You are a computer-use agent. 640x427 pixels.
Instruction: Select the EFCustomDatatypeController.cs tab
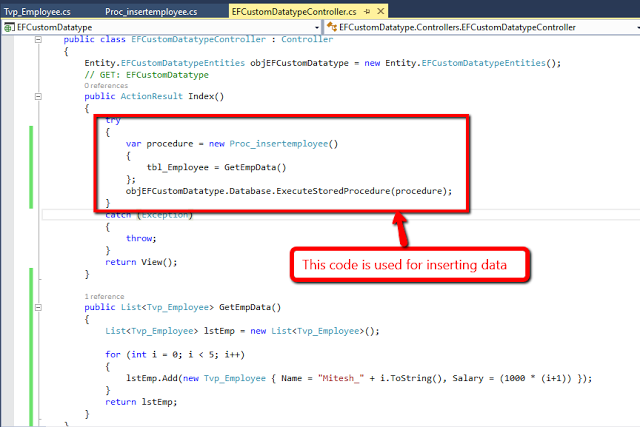294,11
